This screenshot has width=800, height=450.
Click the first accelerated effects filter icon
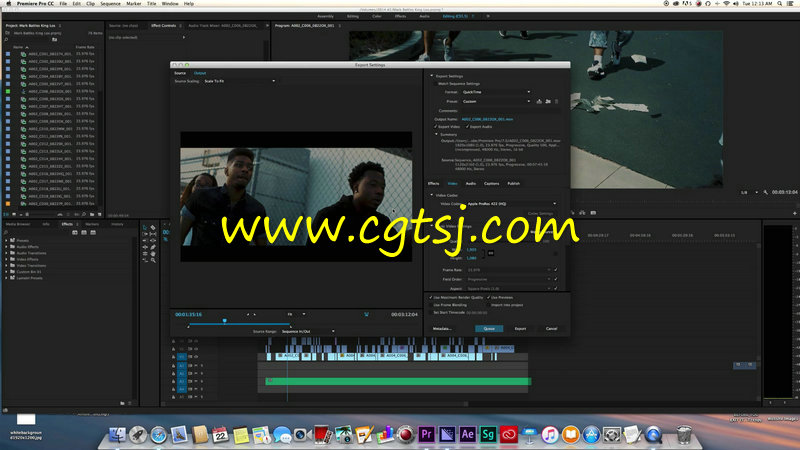pyautogui.click(x=75, y=233)
